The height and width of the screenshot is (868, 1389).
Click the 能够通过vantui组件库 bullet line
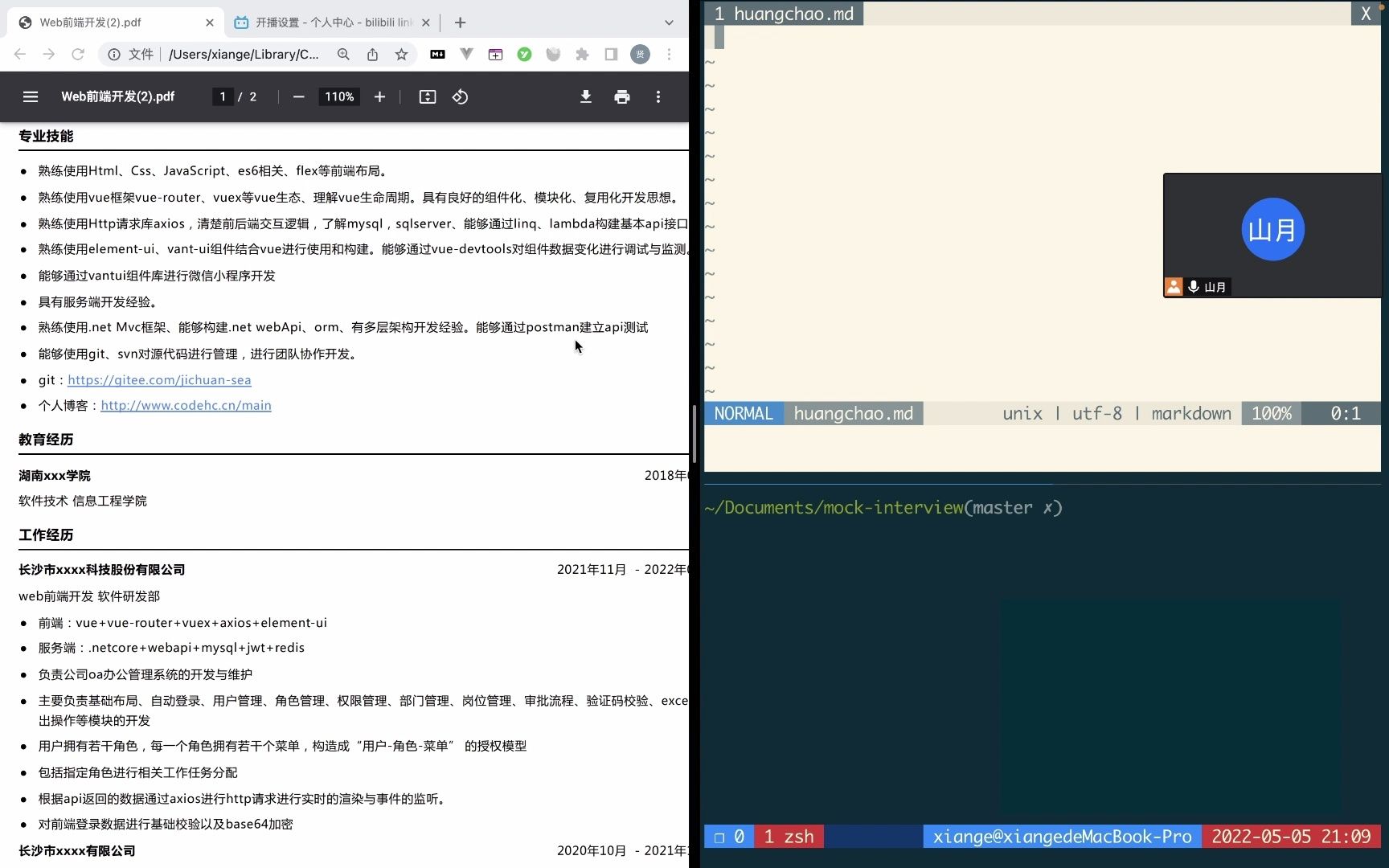click(157, 276)
